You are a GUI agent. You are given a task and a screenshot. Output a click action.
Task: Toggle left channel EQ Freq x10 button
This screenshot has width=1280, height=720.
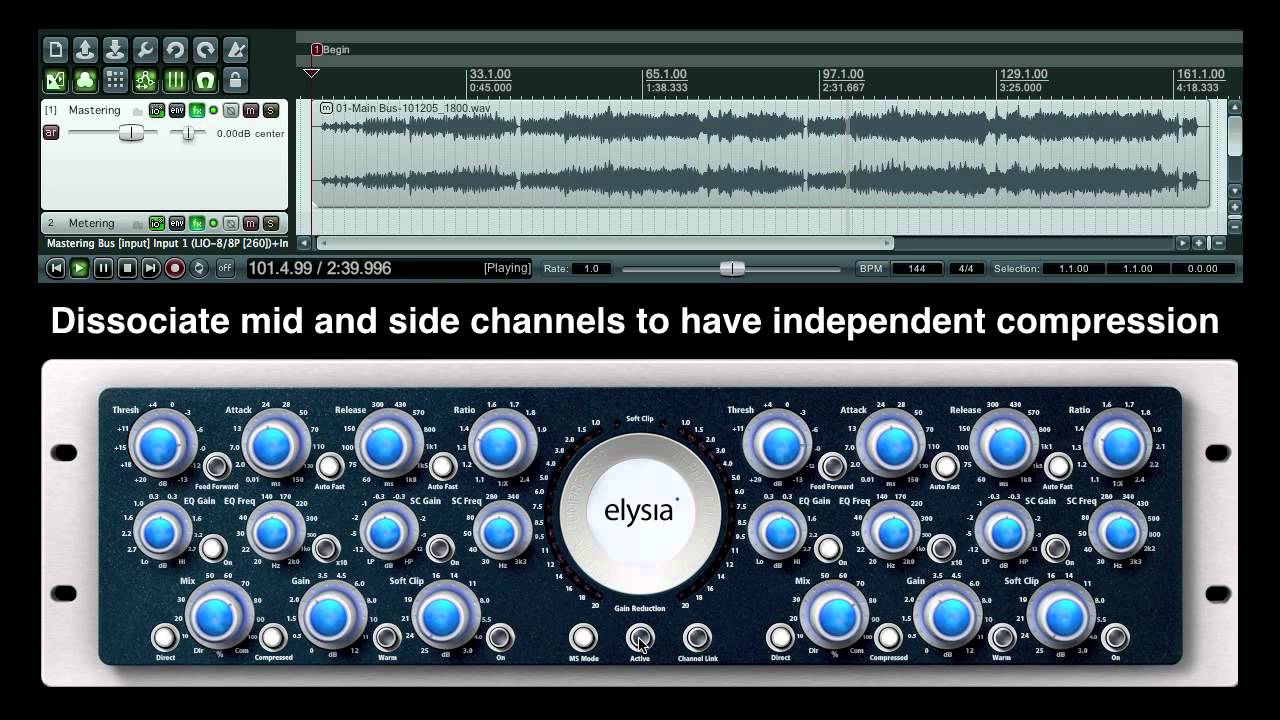coord(326,548)
